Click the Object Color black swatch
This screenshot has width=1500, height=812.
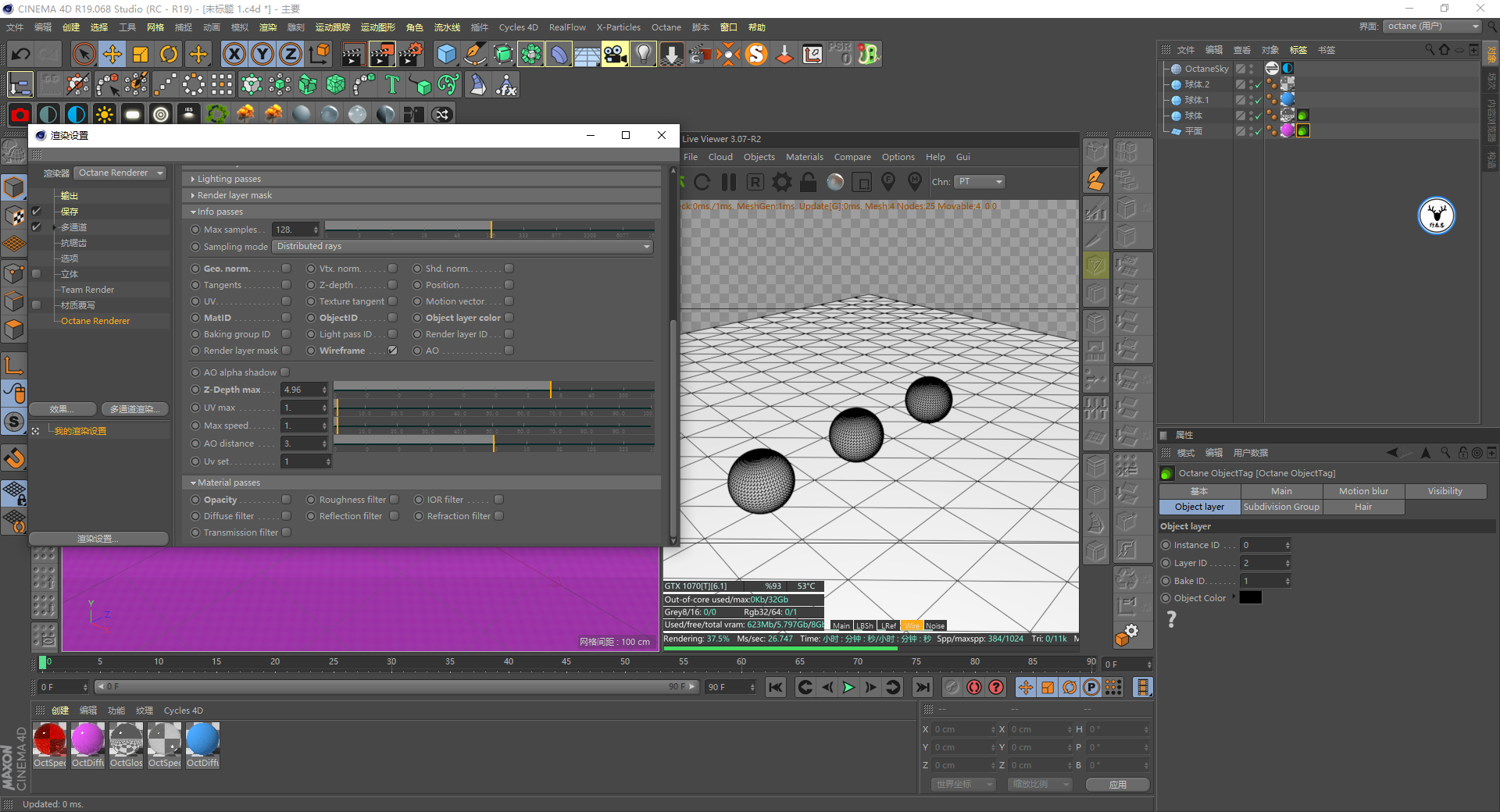(x=1250, y=598)
